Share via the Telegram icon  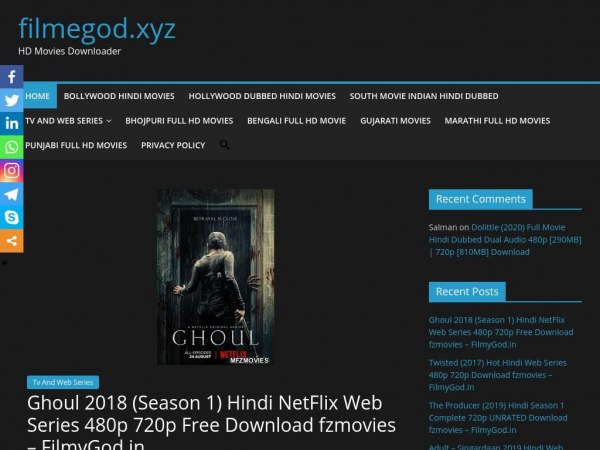click(x=11, y=194)
